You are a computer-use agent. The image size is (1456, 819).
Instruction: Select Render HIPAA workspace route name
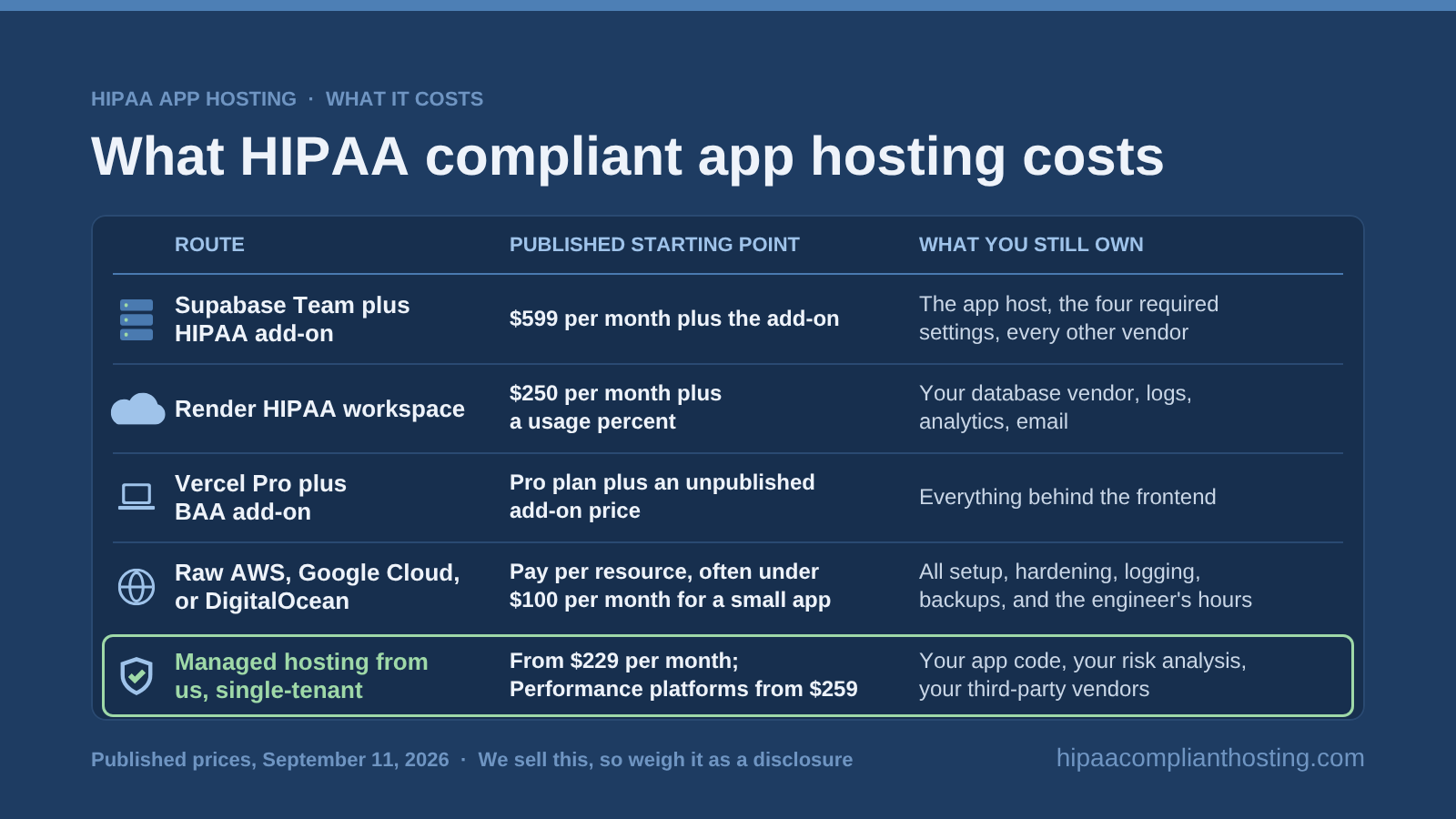(x=319, y=409)
